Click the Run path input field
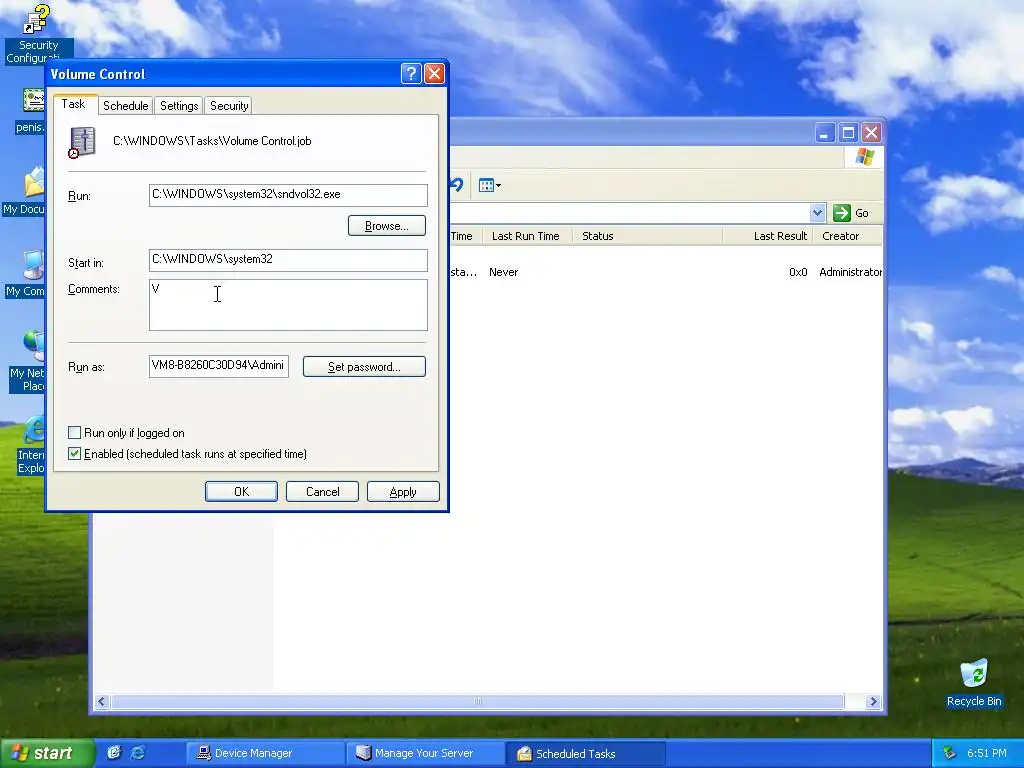The width and height of the screenshot is (1024, 768). pyautogui.click(x=288, y=195)
